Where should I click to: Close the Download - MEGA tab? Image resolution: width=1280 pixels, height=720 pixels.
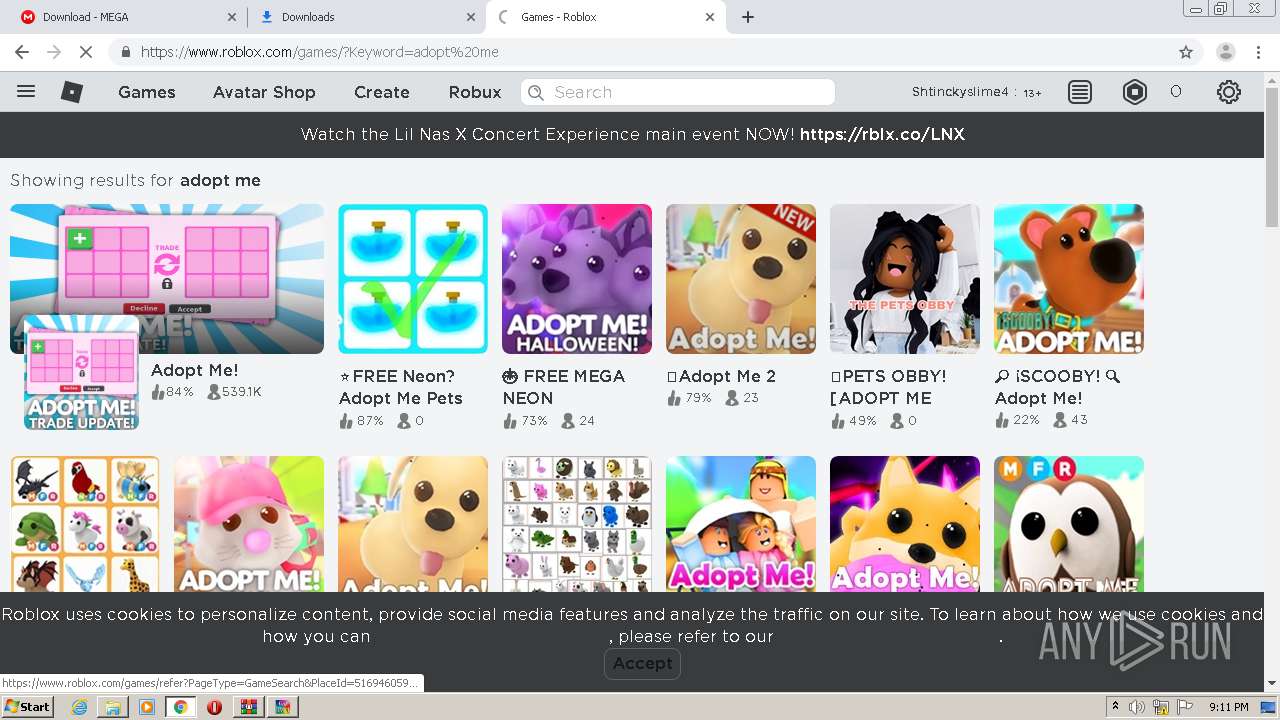point(231,17)
